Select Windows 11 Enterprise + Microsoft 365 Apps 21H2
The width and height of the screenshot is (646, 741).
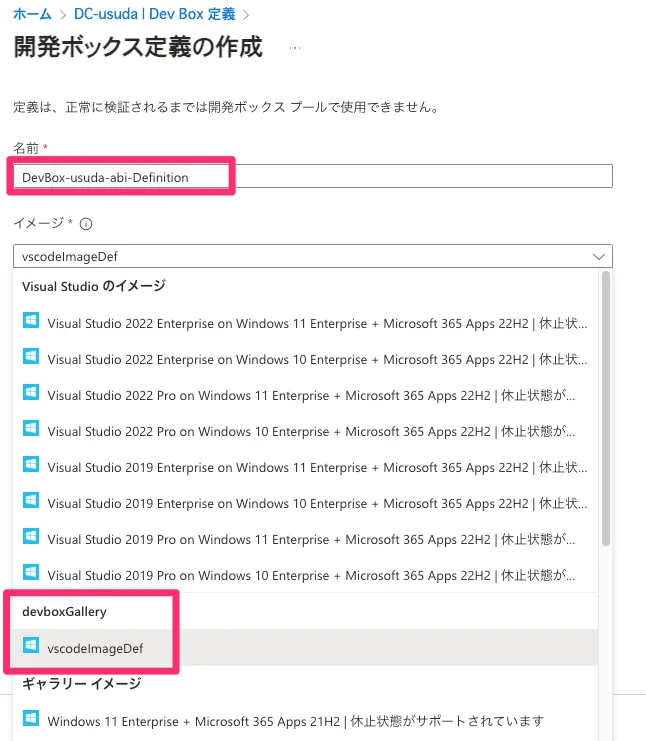tap(305, 721)
